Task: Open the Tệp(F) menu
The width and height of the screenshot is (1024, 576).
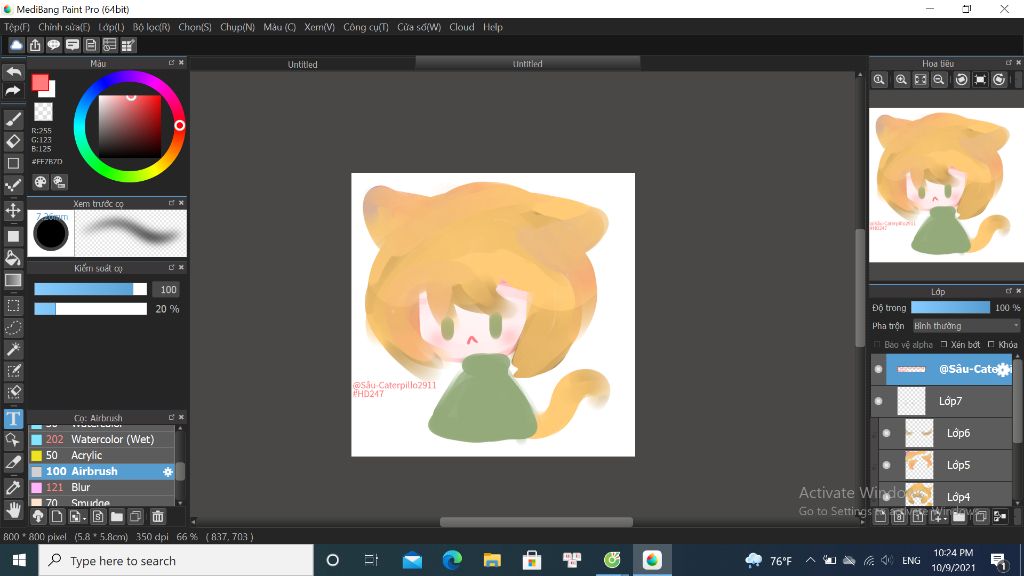Action: tap(17, 27)
